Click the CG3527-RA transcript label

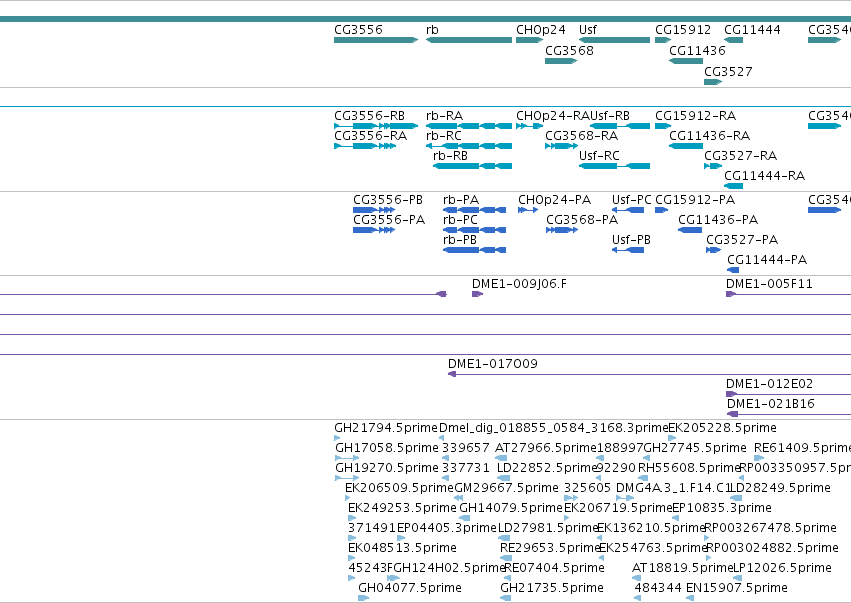[x=741, y=156]
